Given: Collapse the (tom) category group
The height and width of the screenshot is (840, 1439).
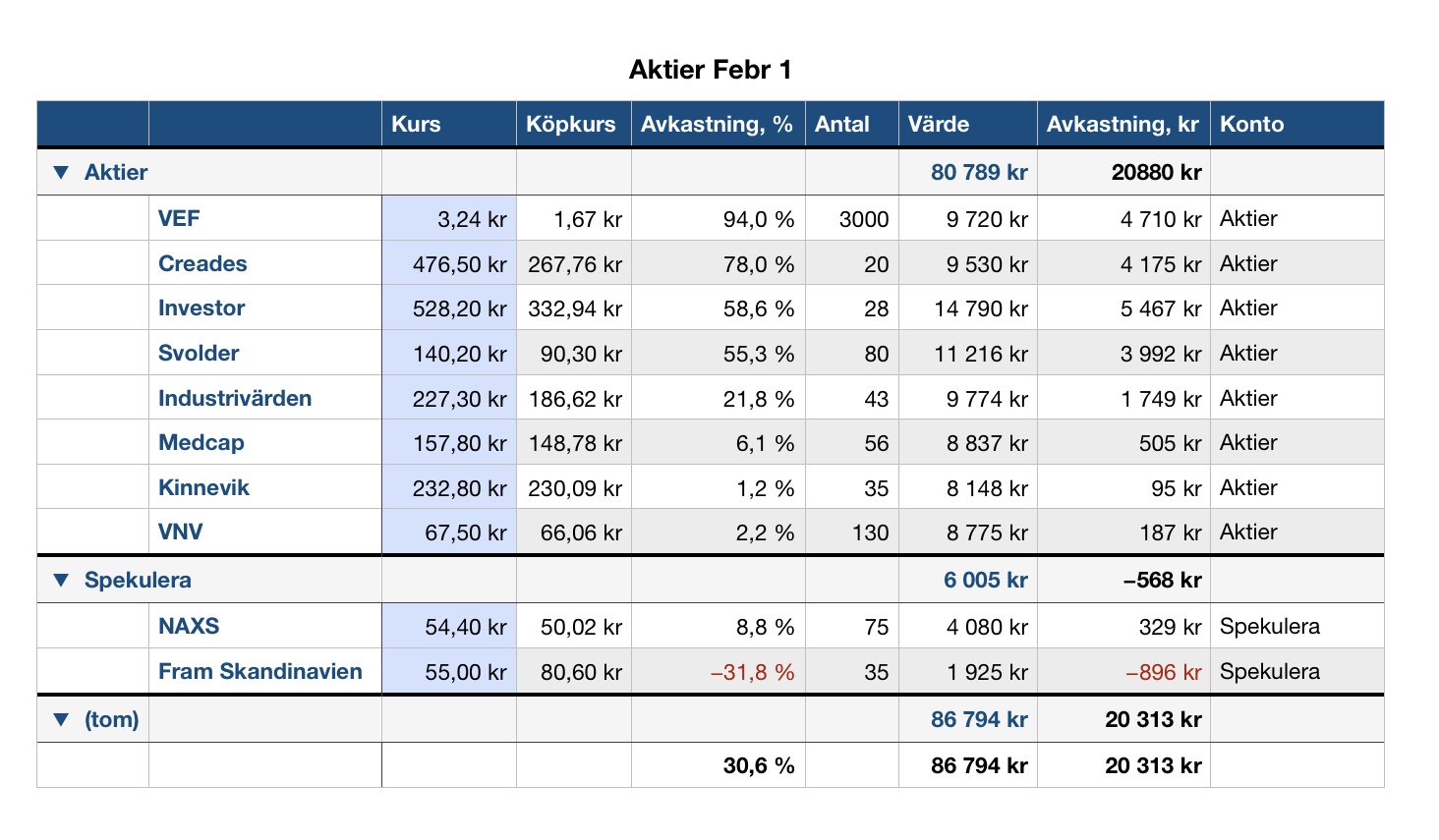Looking at the screenshot, I should [x=61, y=720].
